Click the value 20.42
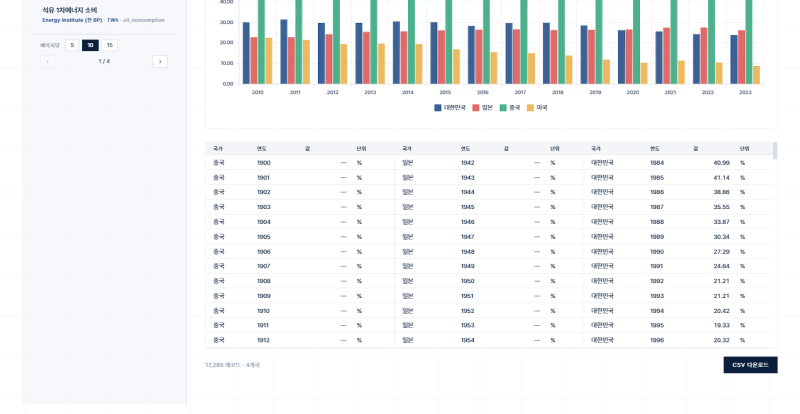The height and width of the screenshot is (414, 800). (721, 311)
